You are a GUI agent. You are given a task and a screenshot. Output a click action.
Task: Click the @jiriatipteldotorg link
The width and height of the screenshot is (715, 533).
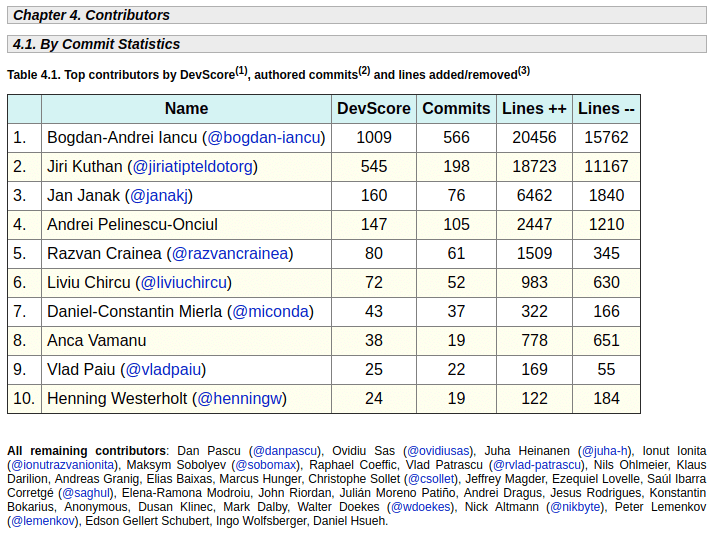click(193, 167)
